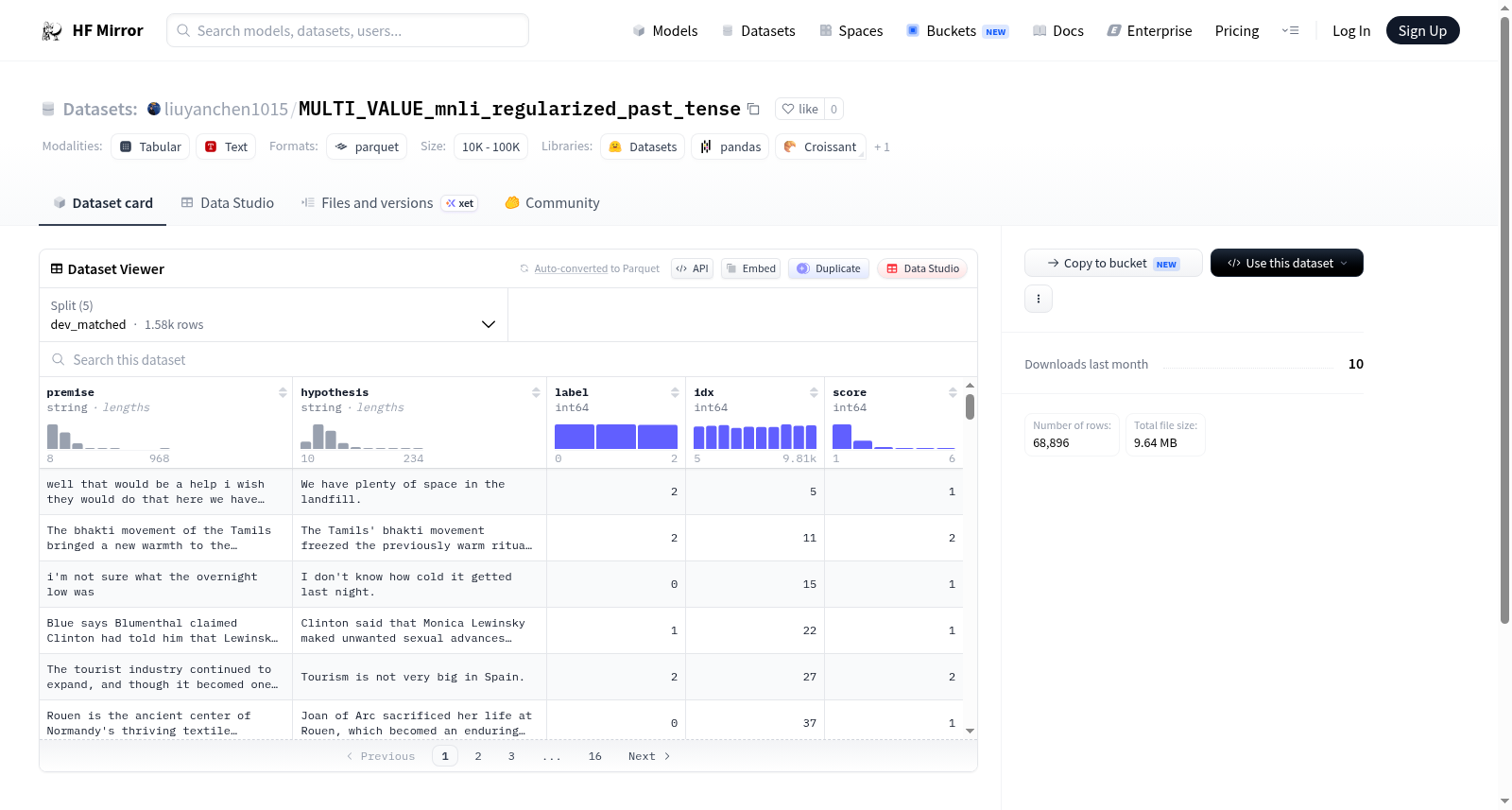Viewport: 1512px width, 810px height.
Task: Go to page 3 of the viewer
Action: click(x=511, y=756)
